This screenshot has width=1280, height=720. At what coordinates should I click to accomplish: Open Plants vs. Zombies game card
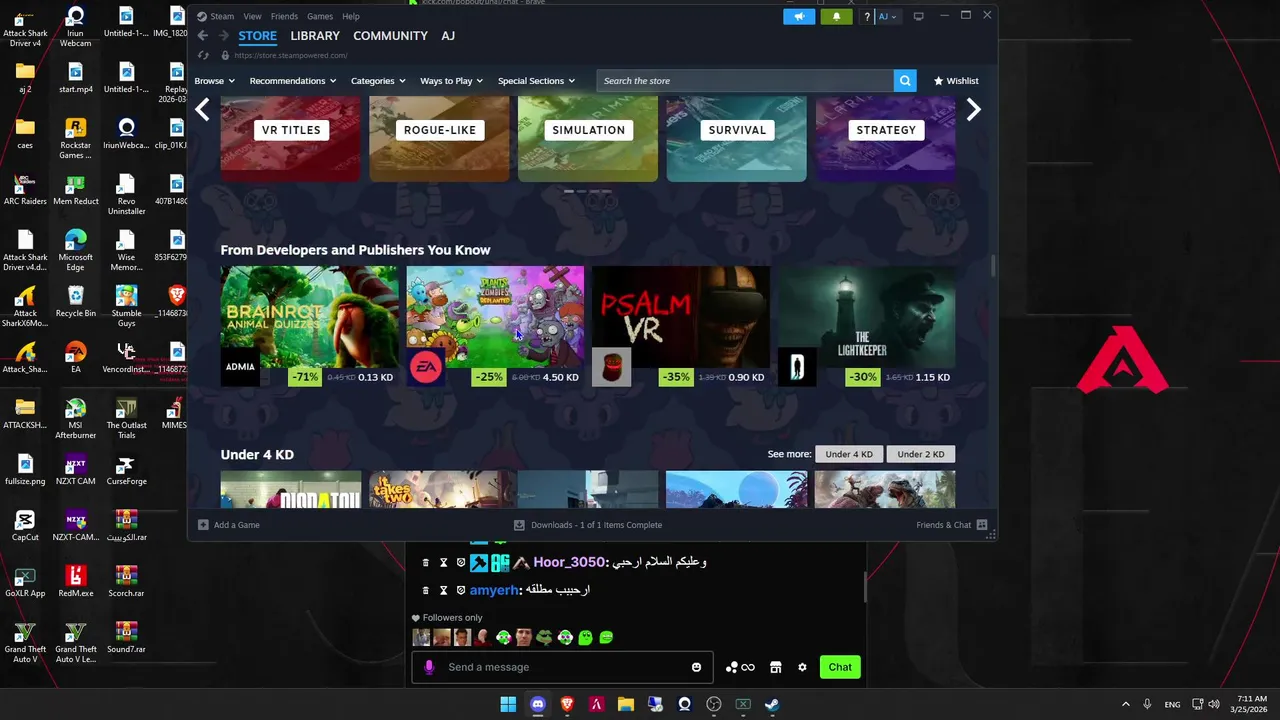pos(495,326)
